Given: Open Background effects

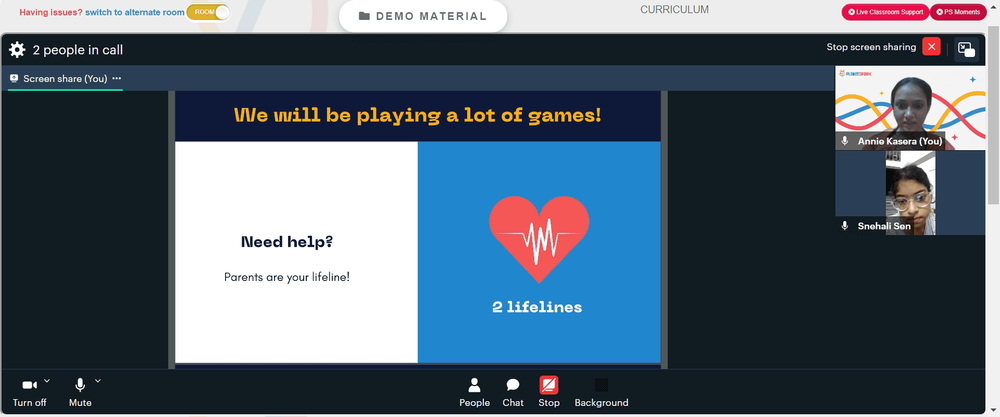Looking at the screenshot, I should click(601, 392).
